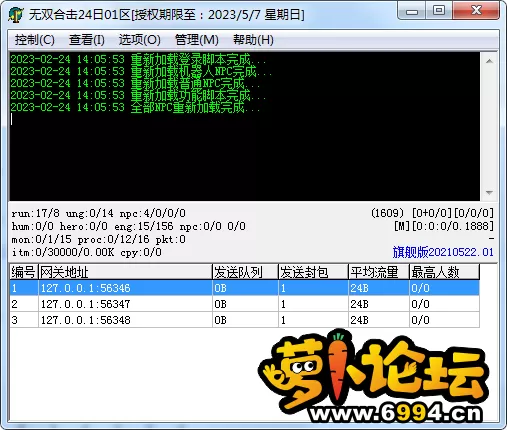The height and width of the screenshot is (430, 507).
Task: Click log line 全部NPC重新加载完成
Action: 135,107
